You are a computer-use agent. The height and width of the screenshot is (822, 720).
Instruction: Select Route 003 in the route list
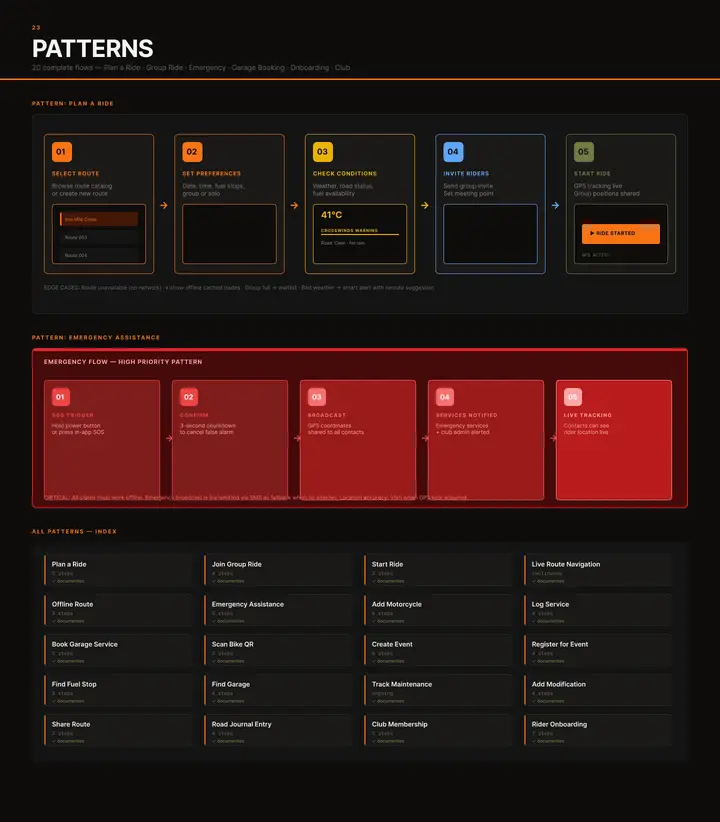pos(99,237)
